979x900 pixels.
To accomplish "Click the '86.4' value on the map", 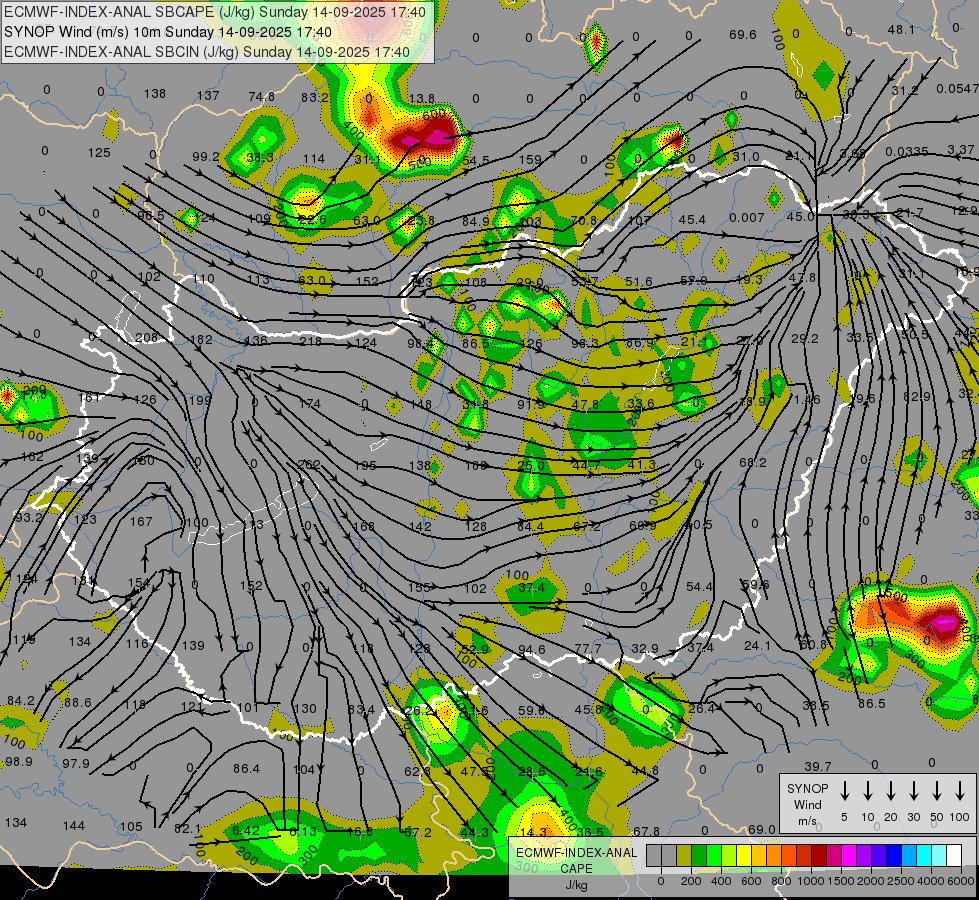I will (247, 768).
